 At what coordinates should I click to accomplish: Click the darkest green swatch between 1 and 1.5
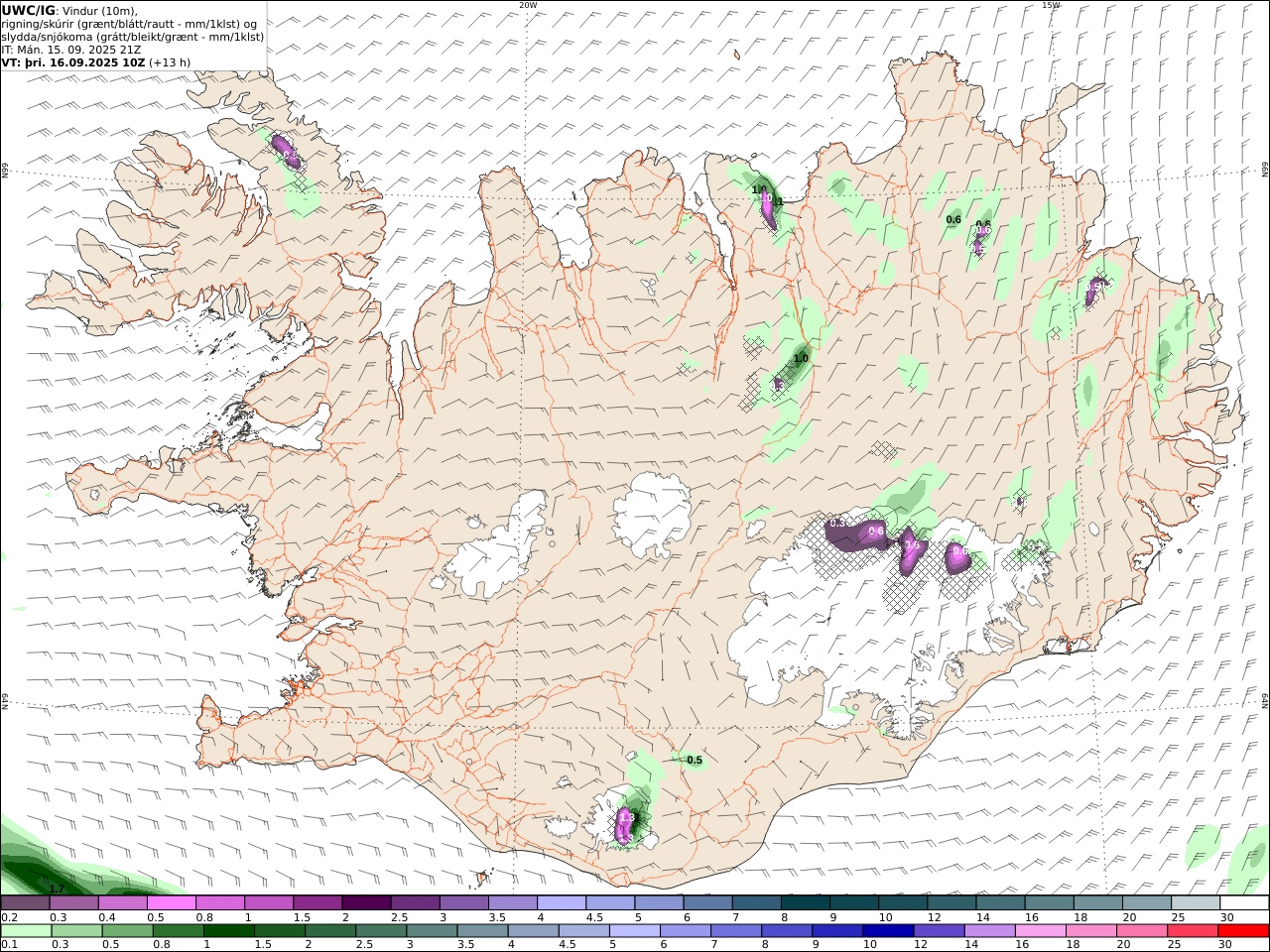tap(228, 930)
